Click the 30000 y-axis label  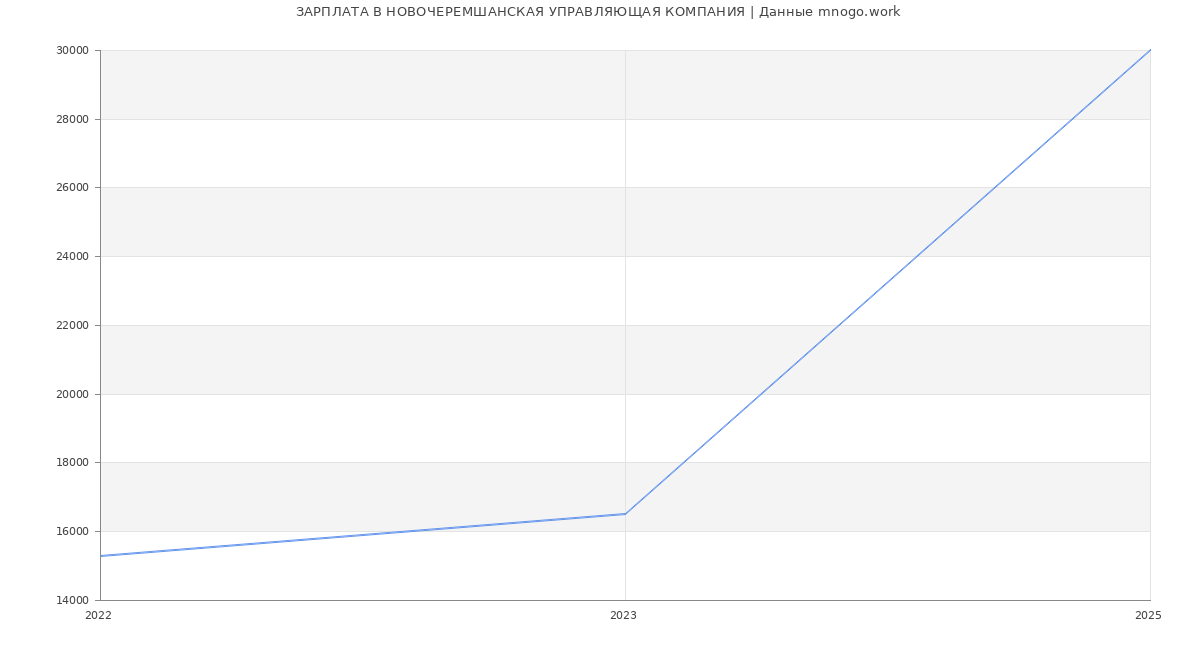74,51
